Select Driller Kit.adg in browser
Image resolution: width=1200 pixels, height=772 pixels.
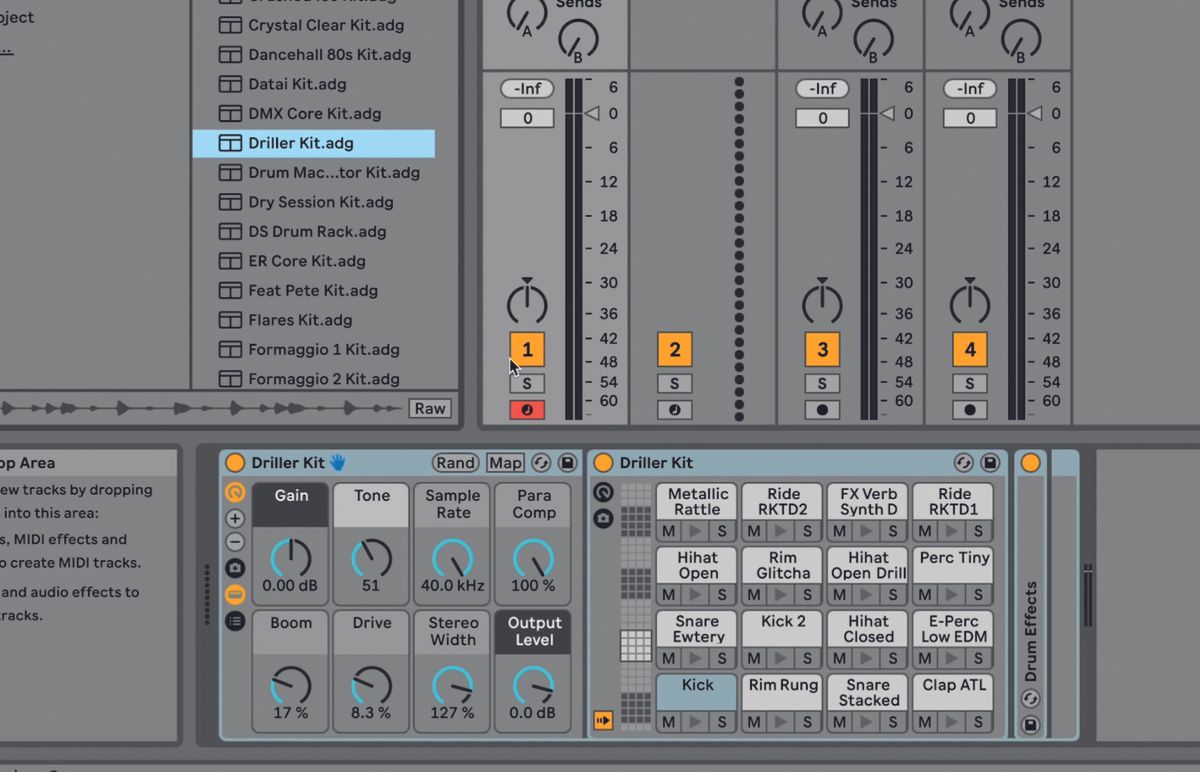click(313, 143)
